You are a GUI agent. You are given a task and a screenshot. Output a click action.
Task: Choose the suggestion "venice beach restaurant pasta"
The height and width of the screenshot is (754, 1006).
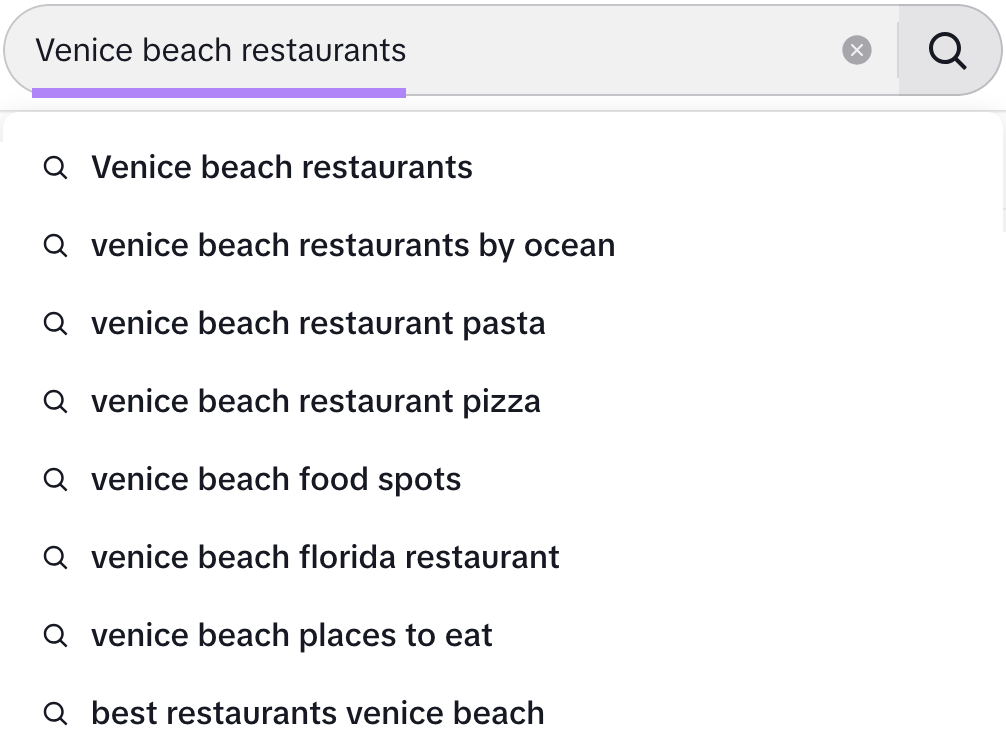point(318,323)
